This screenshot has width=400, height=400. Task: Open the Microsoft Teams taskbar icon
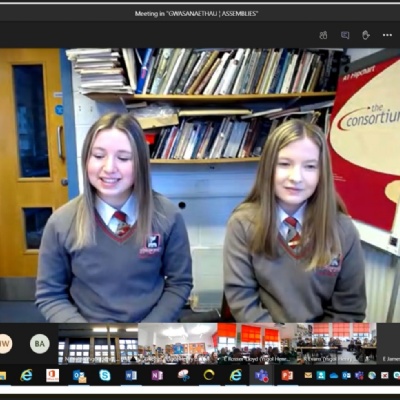point(261,376)
